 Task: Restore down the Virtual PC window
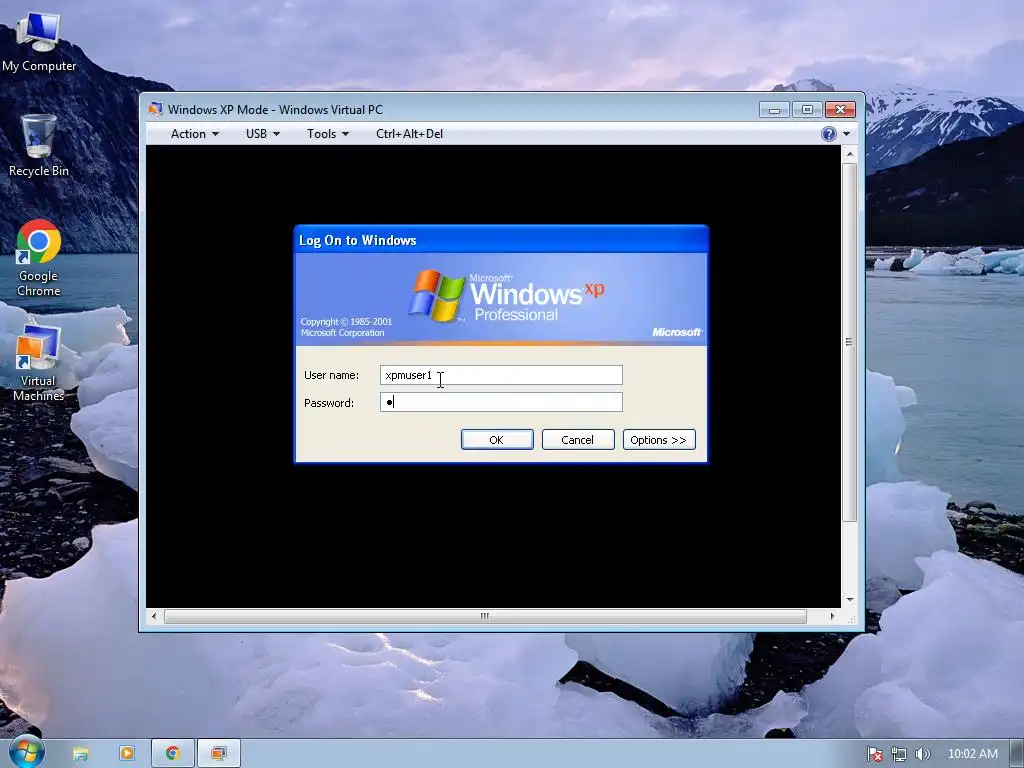(x=807, y=109)
